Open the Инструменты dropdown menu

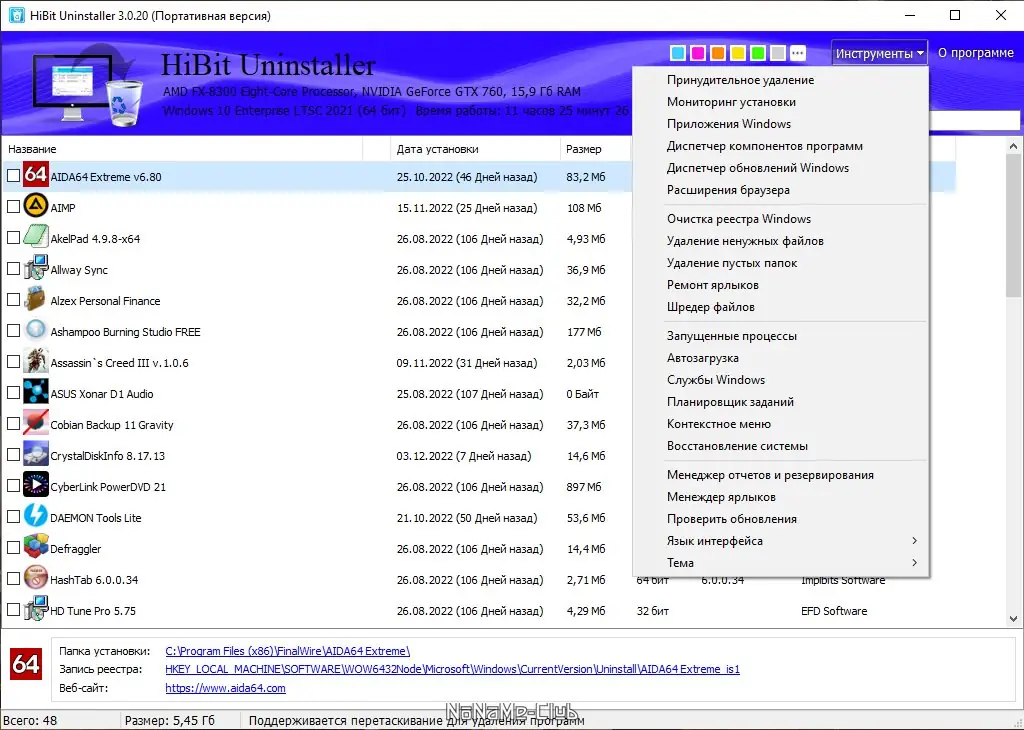(x=878, y=52)
